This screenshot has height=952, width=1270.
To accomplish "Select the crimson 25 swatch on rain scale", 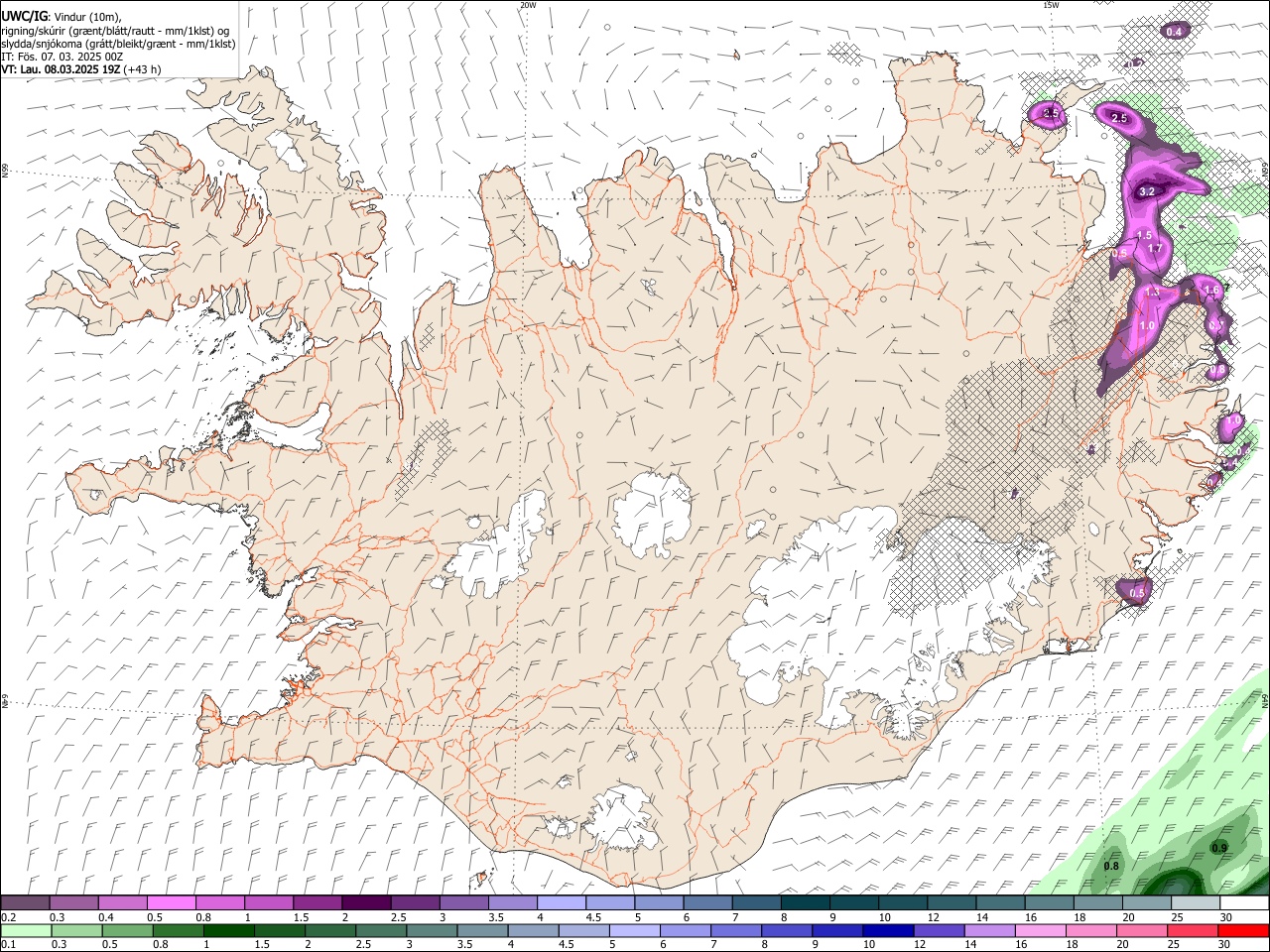I will pos(1193,930).
